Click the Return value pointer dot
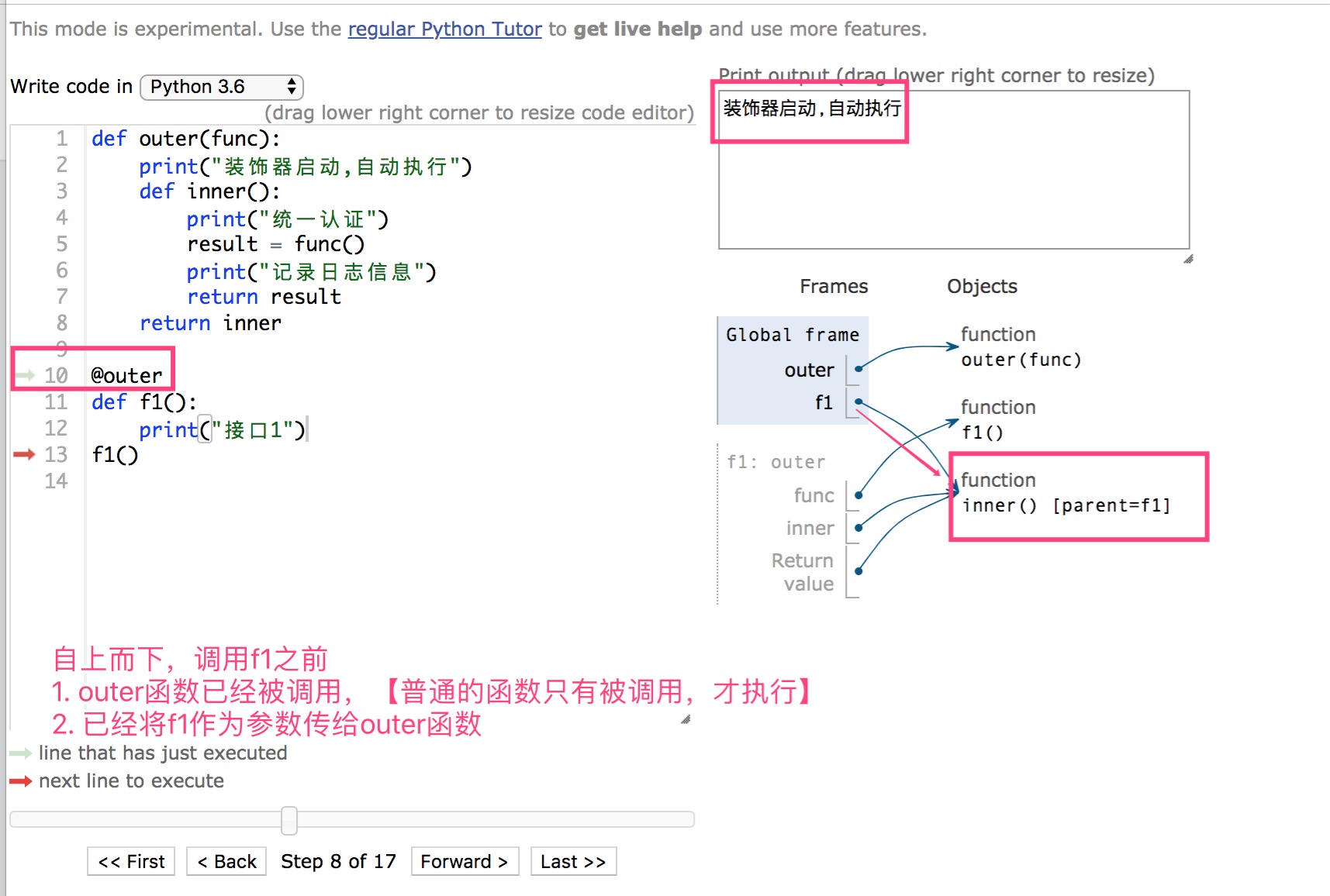Viewport: 1330px width, 896px height. click(x=858, y=571)
